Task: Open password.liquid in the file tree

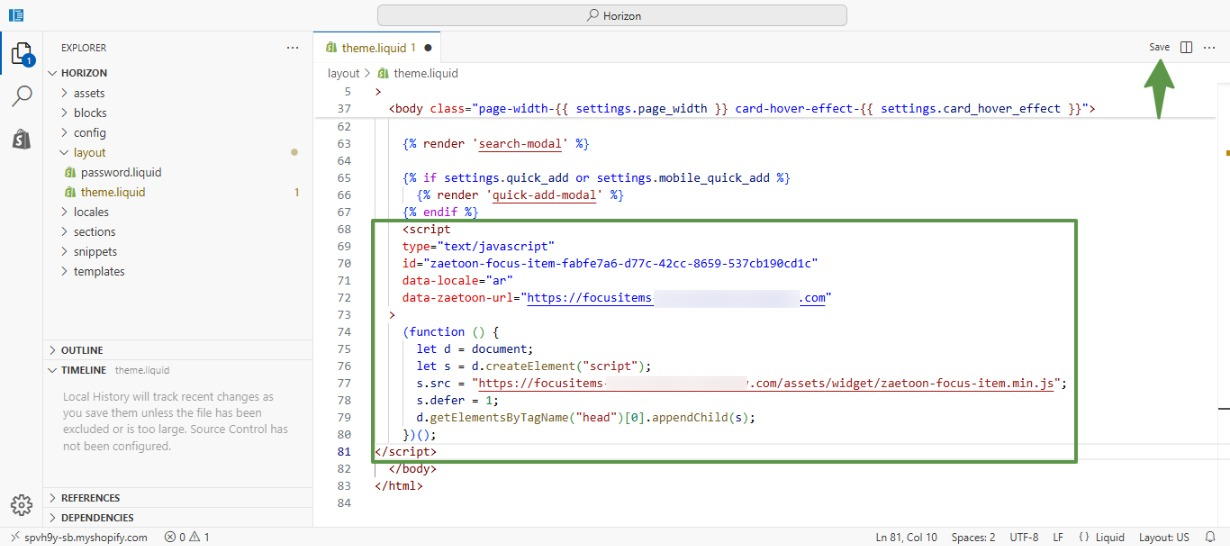Action: 120,172
